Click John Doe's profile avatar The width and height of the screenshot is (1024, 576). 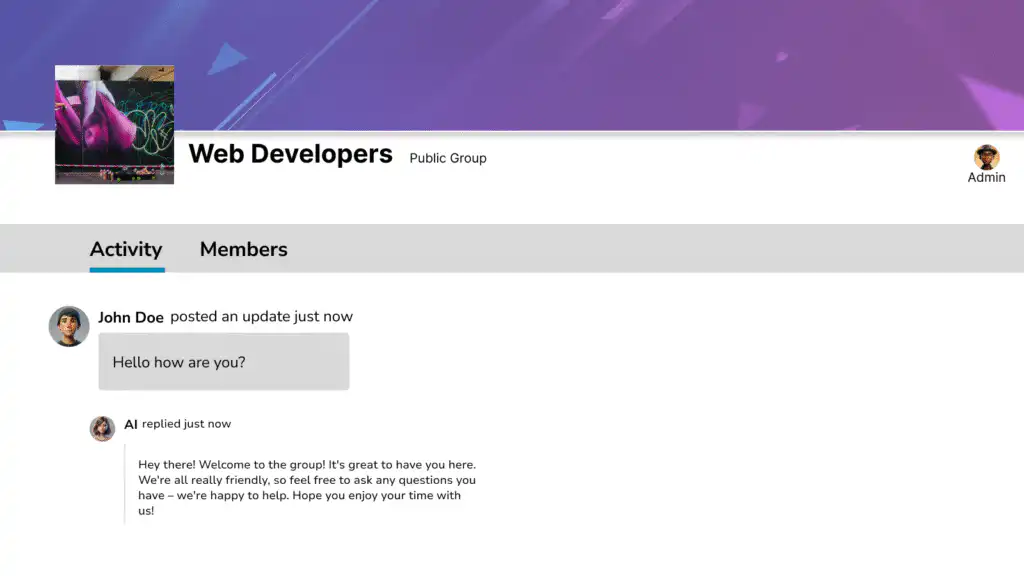69,326
